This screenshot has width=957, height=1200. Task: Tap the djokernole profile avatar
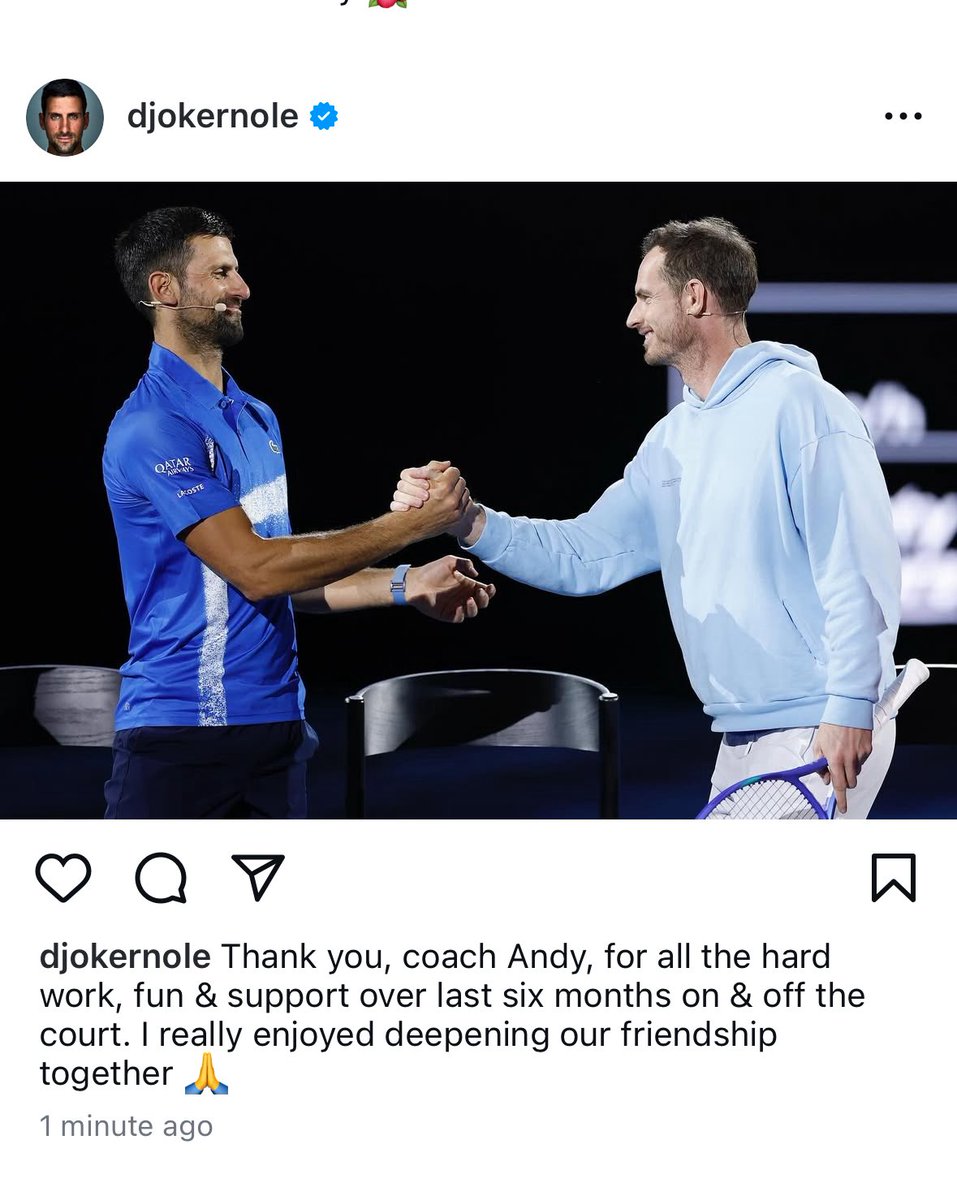[65, 117]
